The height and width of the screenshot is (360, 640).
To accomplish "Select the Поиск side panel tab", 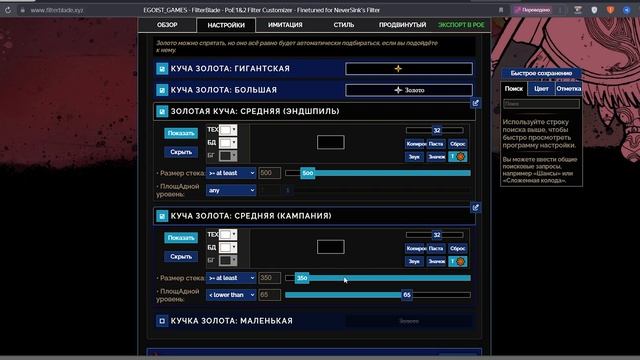I will point(513,89).
